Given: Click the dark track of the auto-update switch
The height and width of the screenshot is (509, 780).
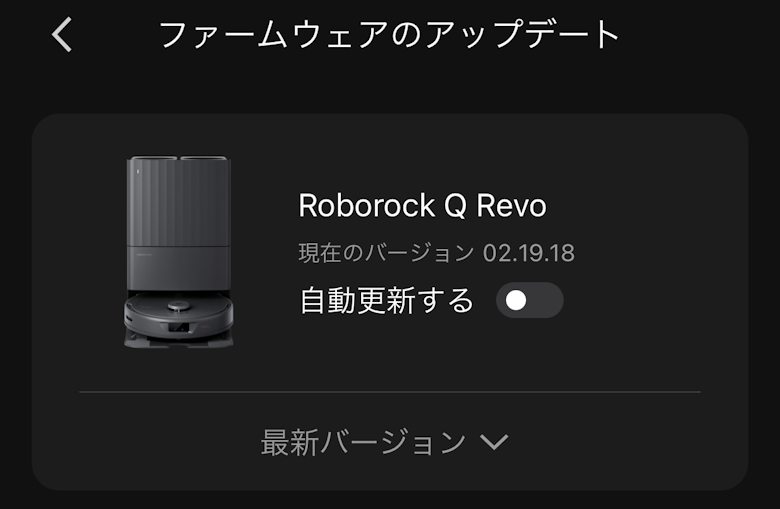Looking at the screenshot, I should [x=545, y=300].
